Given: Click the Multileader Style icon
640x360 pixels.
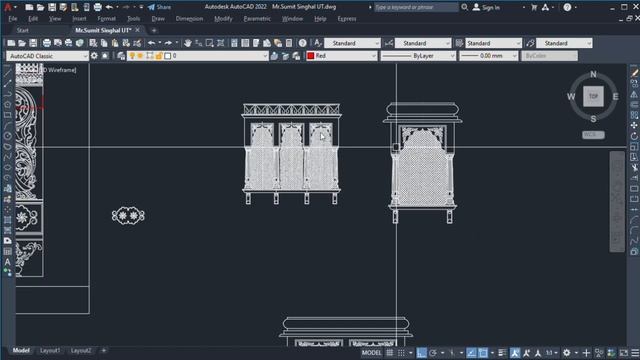Looking at the screenshot, I should point(530,43).
